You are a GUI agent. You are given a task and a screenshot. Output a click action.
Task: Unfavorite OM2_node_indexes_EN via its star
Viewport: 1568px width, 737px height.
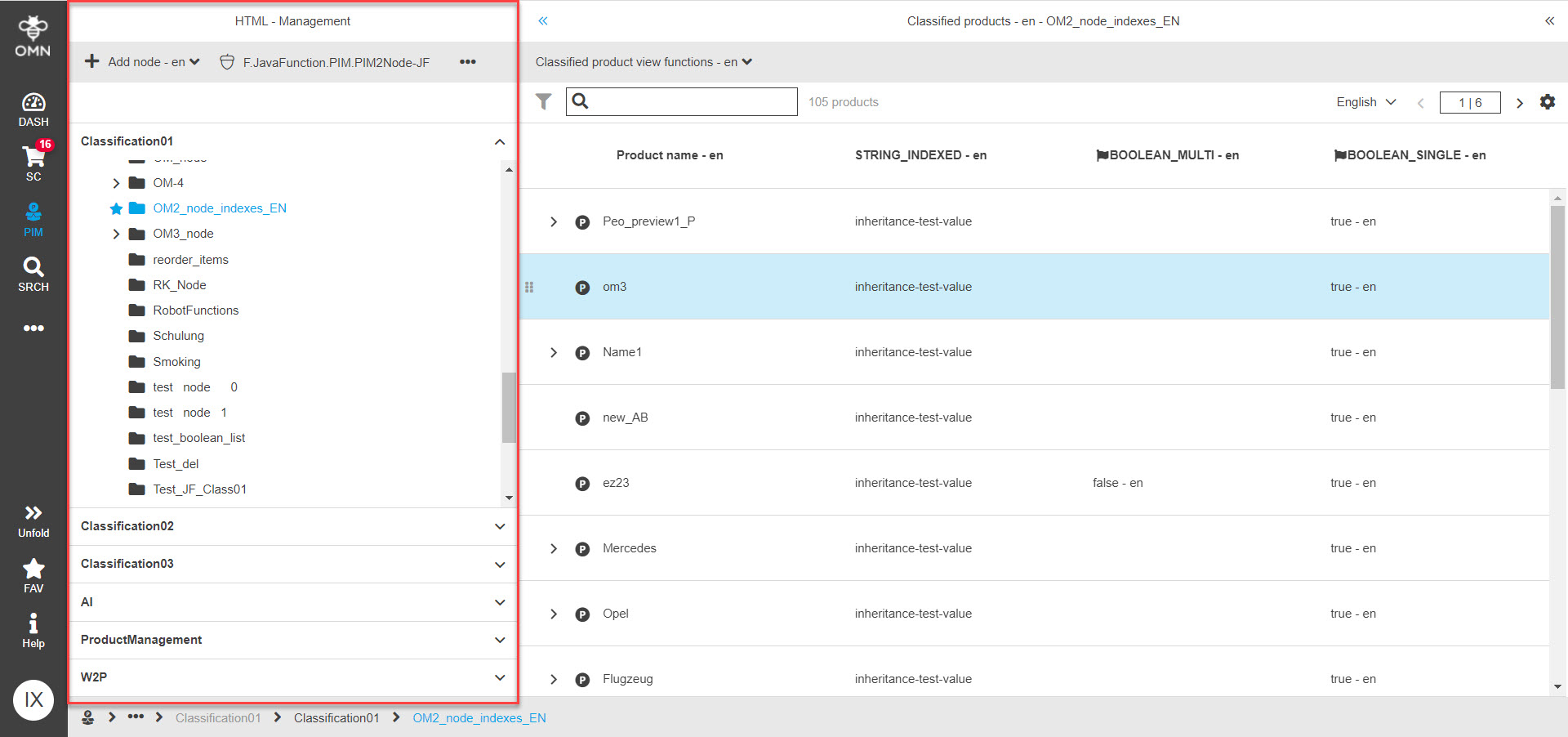(x=115, y=208)
